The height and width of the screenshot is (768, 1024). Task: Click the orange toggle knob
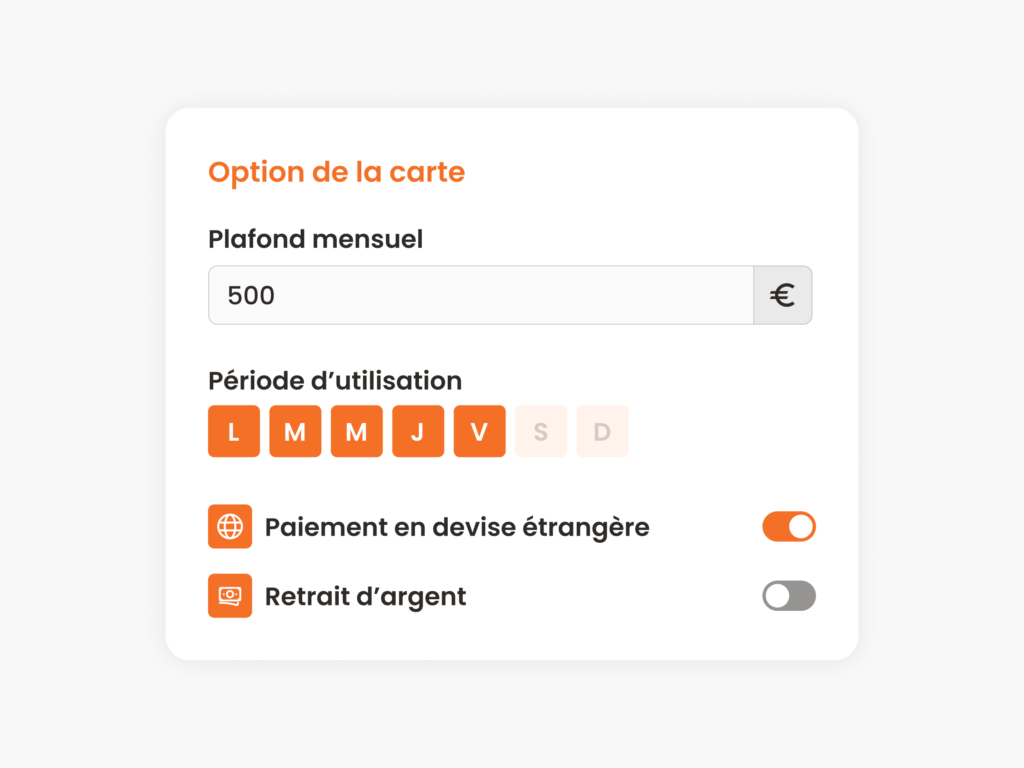[799, 527]
